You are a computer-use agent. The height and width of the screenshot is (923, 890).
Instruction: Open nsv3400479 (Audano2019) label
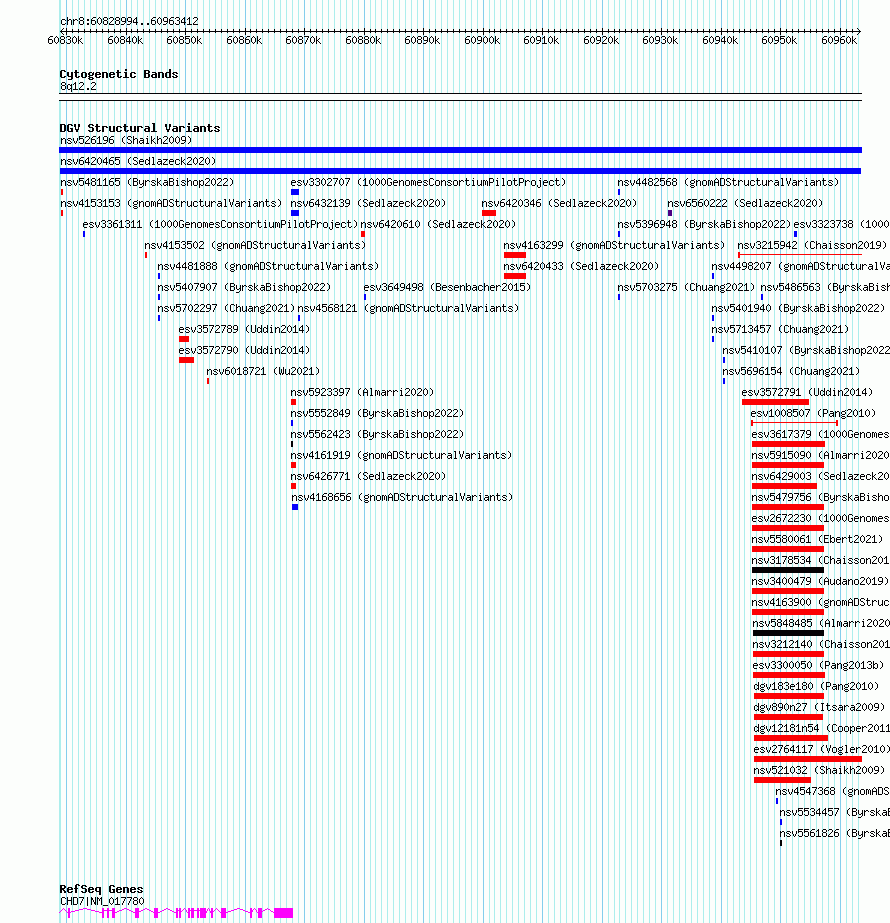pos(820,582)
